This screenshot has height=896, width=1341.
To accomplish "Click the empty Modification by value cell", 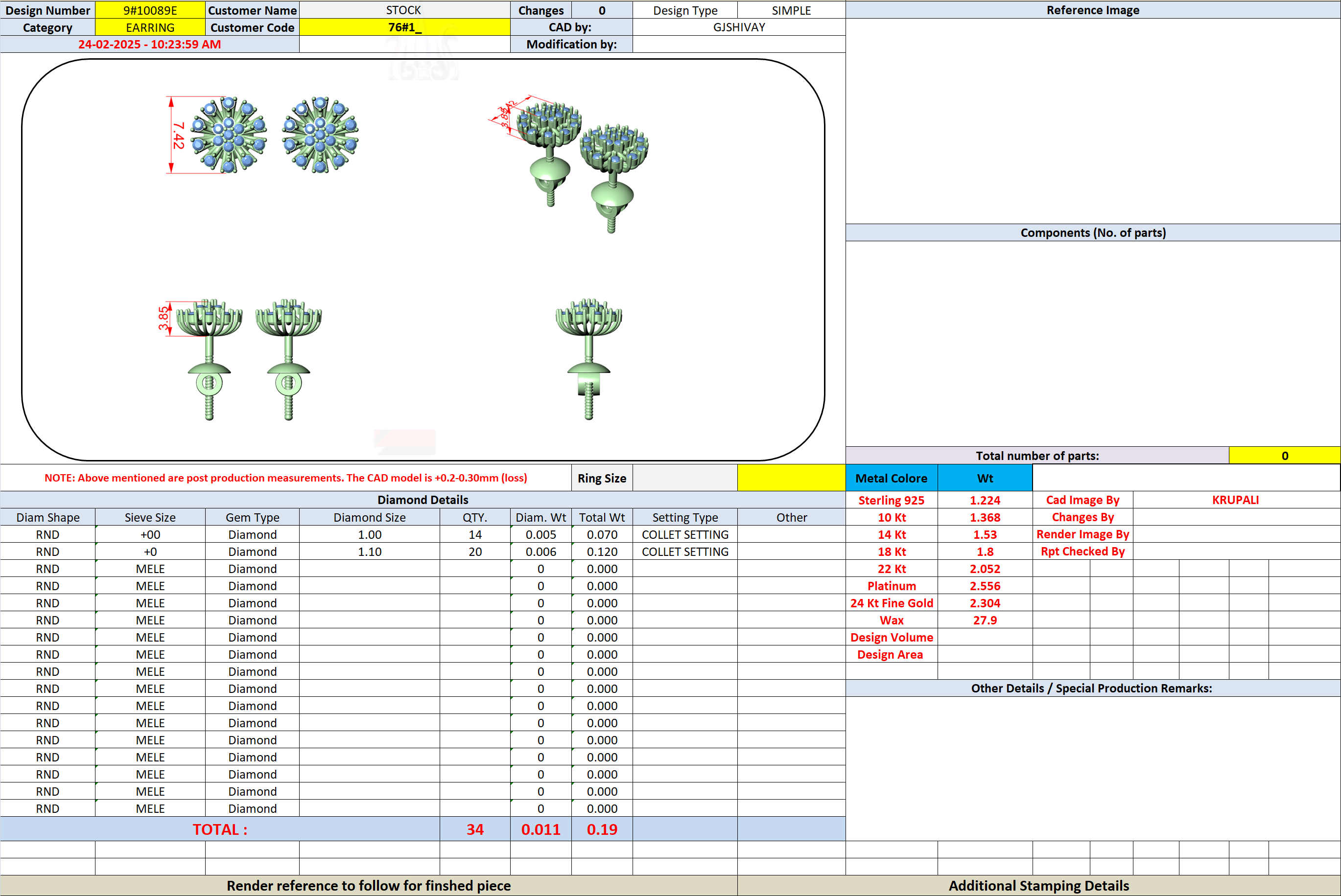I will click(x=739, y=44).
